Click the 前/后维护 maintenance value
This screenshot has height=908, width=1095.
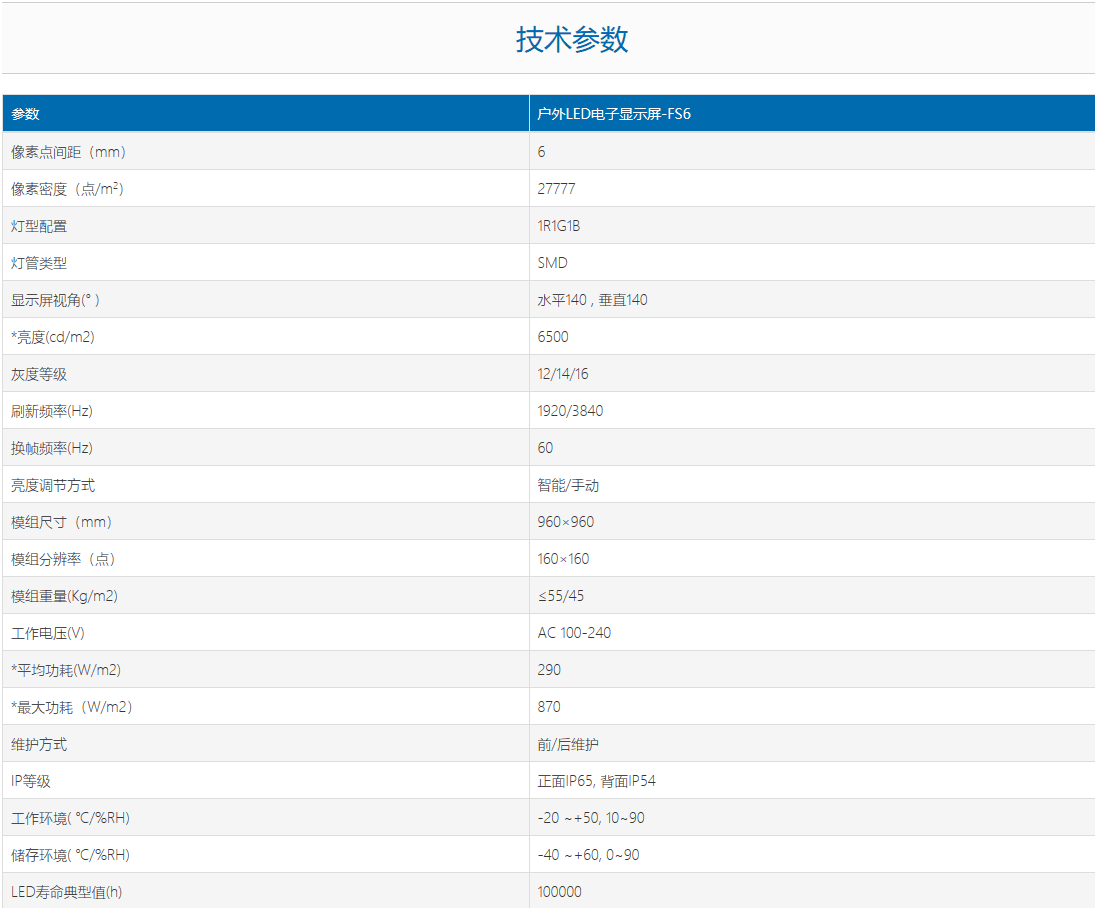pyautogui.click(x=568, y=744)
